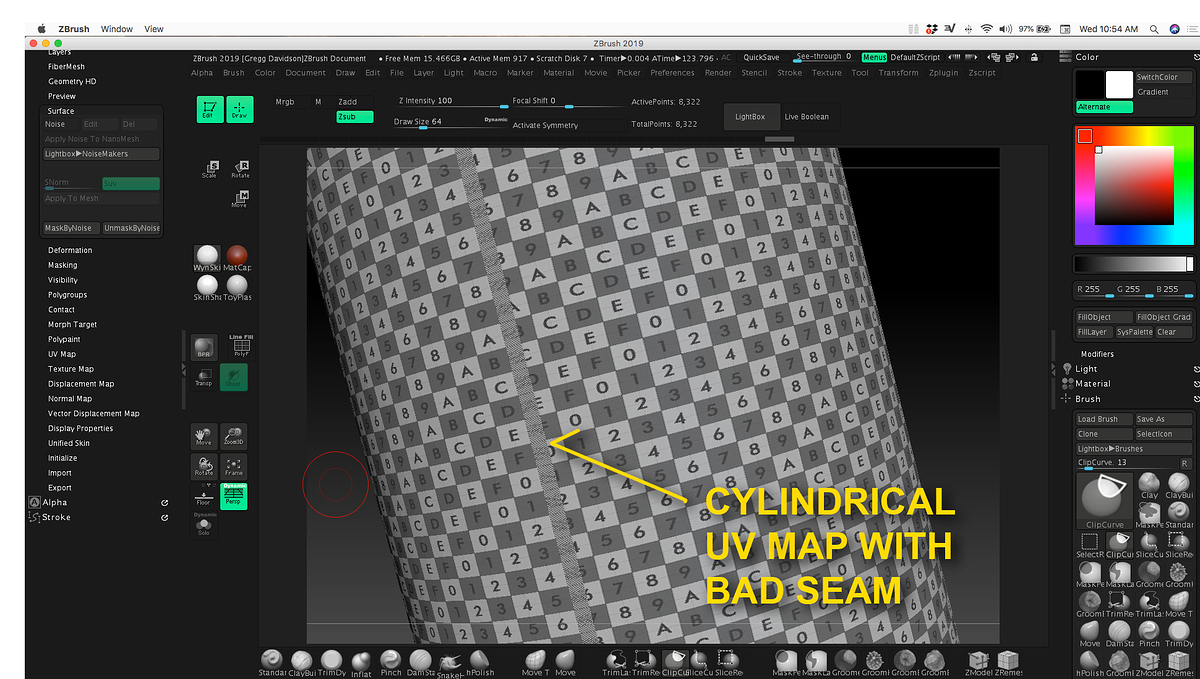The width and height of the screenshot is (1200, 679).
Task: Toggle the Floor grid display
Action: click(204, 496)
